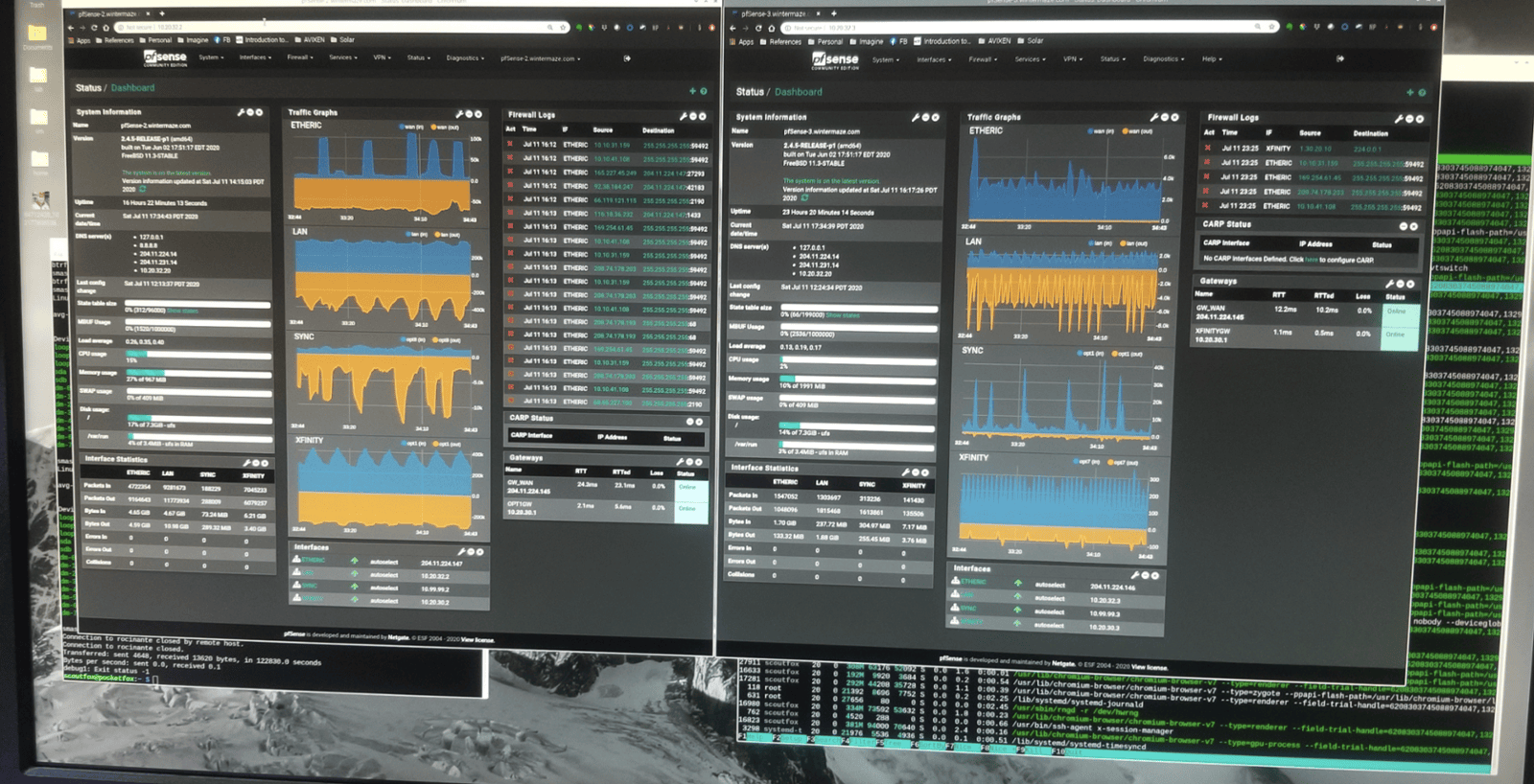
Task: Open the Help menu in pfSense-3 navbar
Action: [1212, 58]
